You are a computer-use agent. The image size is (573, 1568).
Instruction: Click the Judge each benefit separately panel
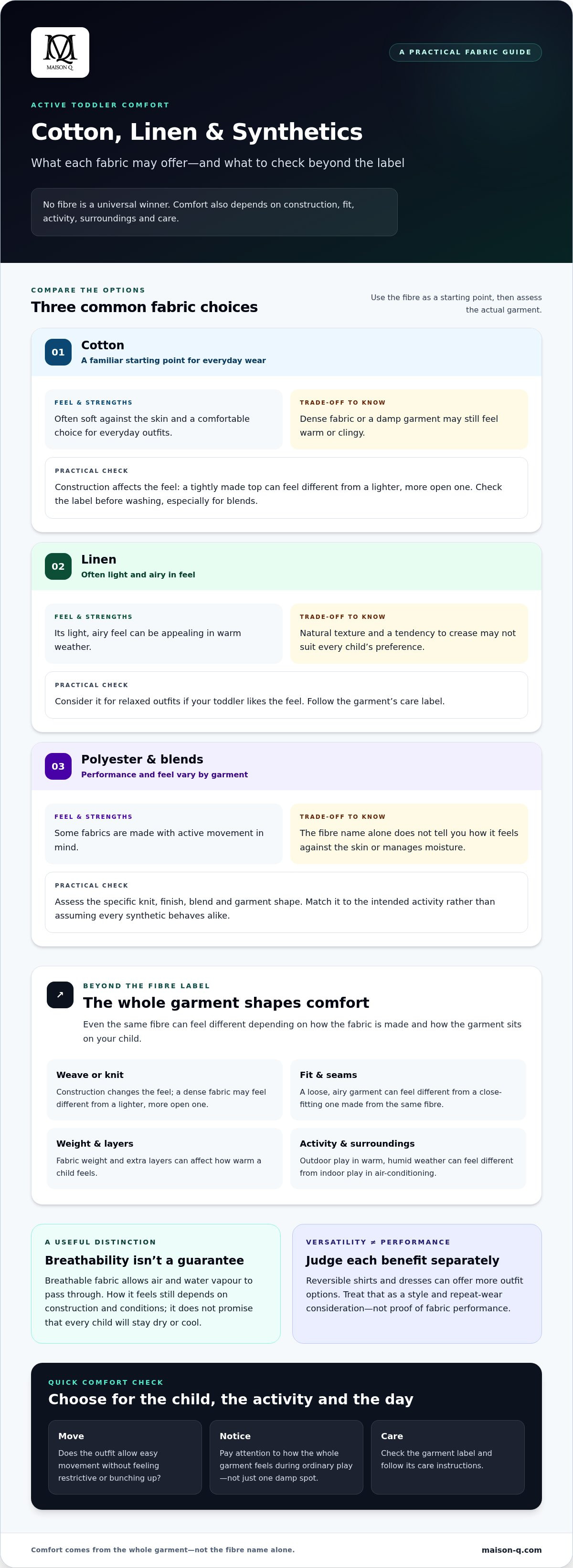[x=417, y=1283]
